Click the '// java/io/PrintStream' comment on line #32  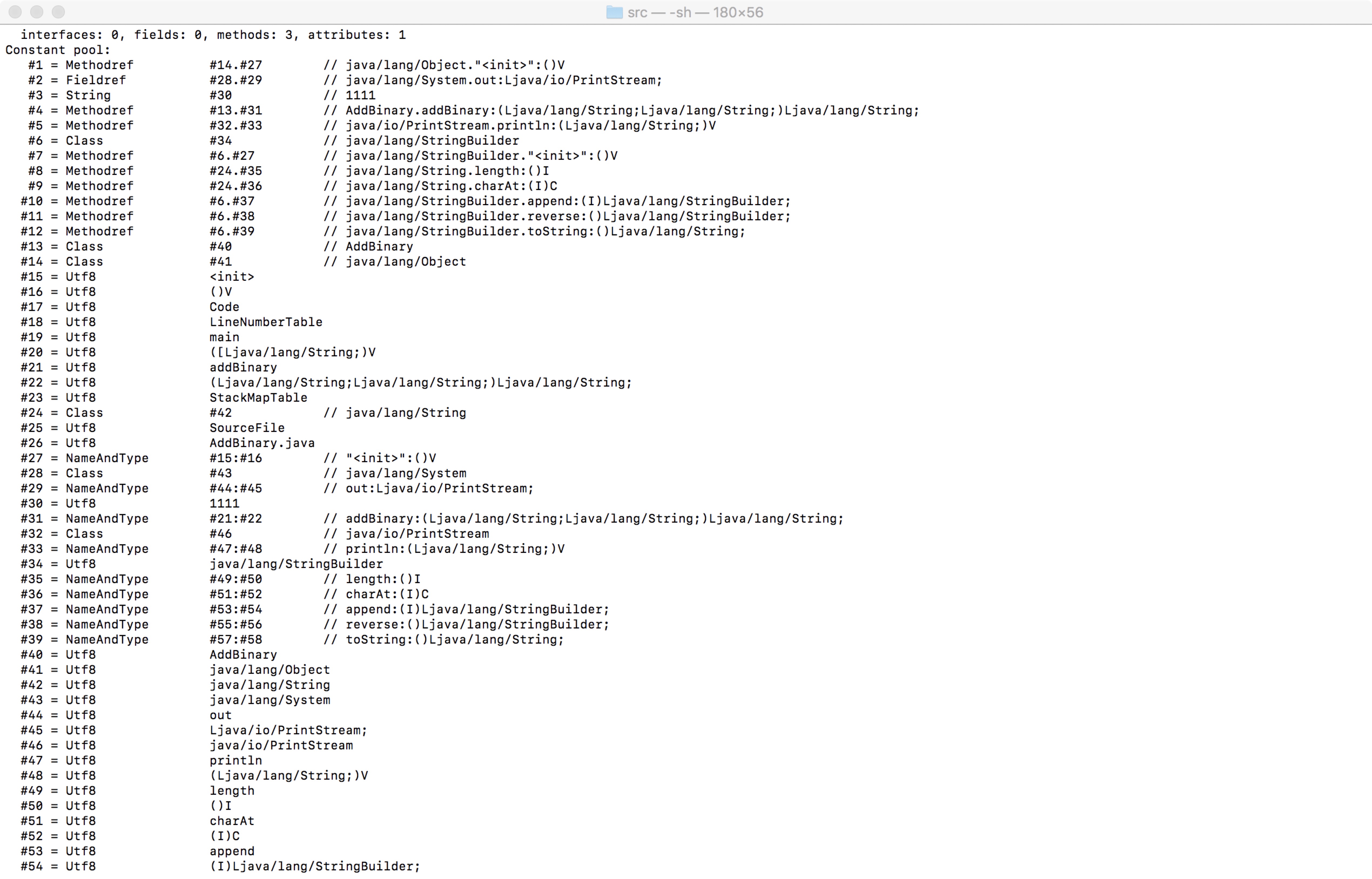[406, 534]
